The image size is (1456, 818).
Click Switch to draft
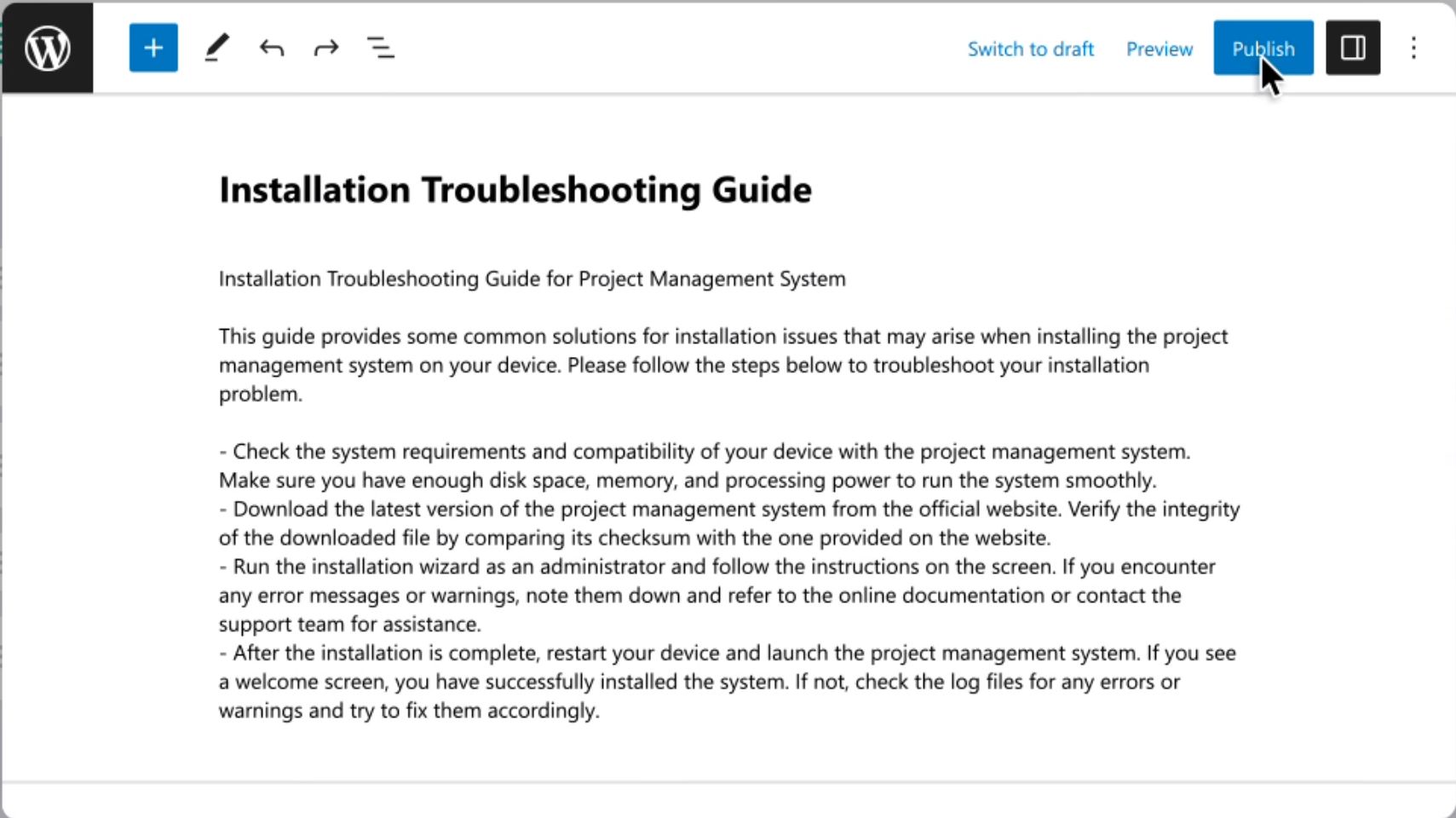1031,49
